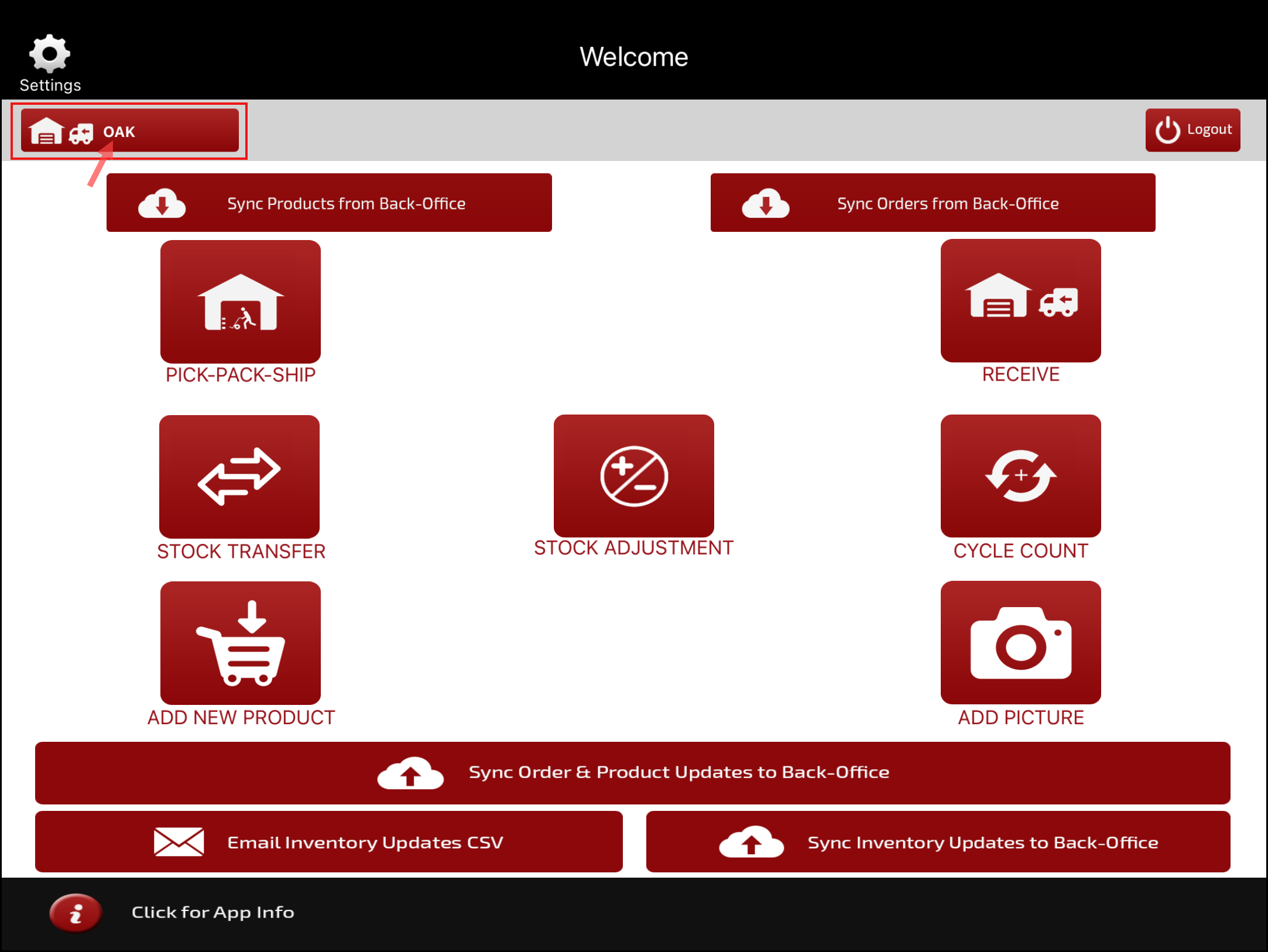Click the PICK-PACK-SHIP label text
The width and height of the screenshot is (1268, 952).
pyautogui.click(x=240, y=375)
